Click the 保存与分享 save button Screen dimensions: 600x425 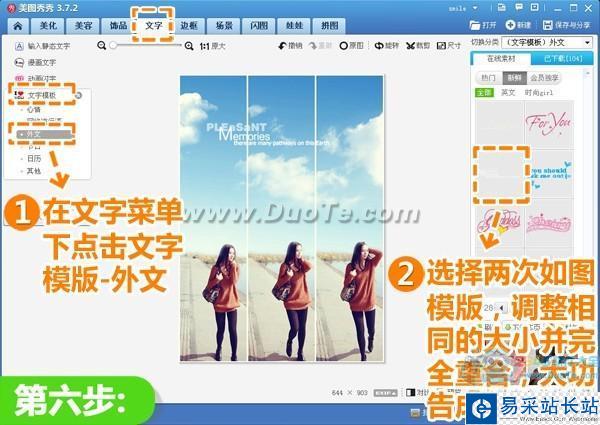coord(566,25)
